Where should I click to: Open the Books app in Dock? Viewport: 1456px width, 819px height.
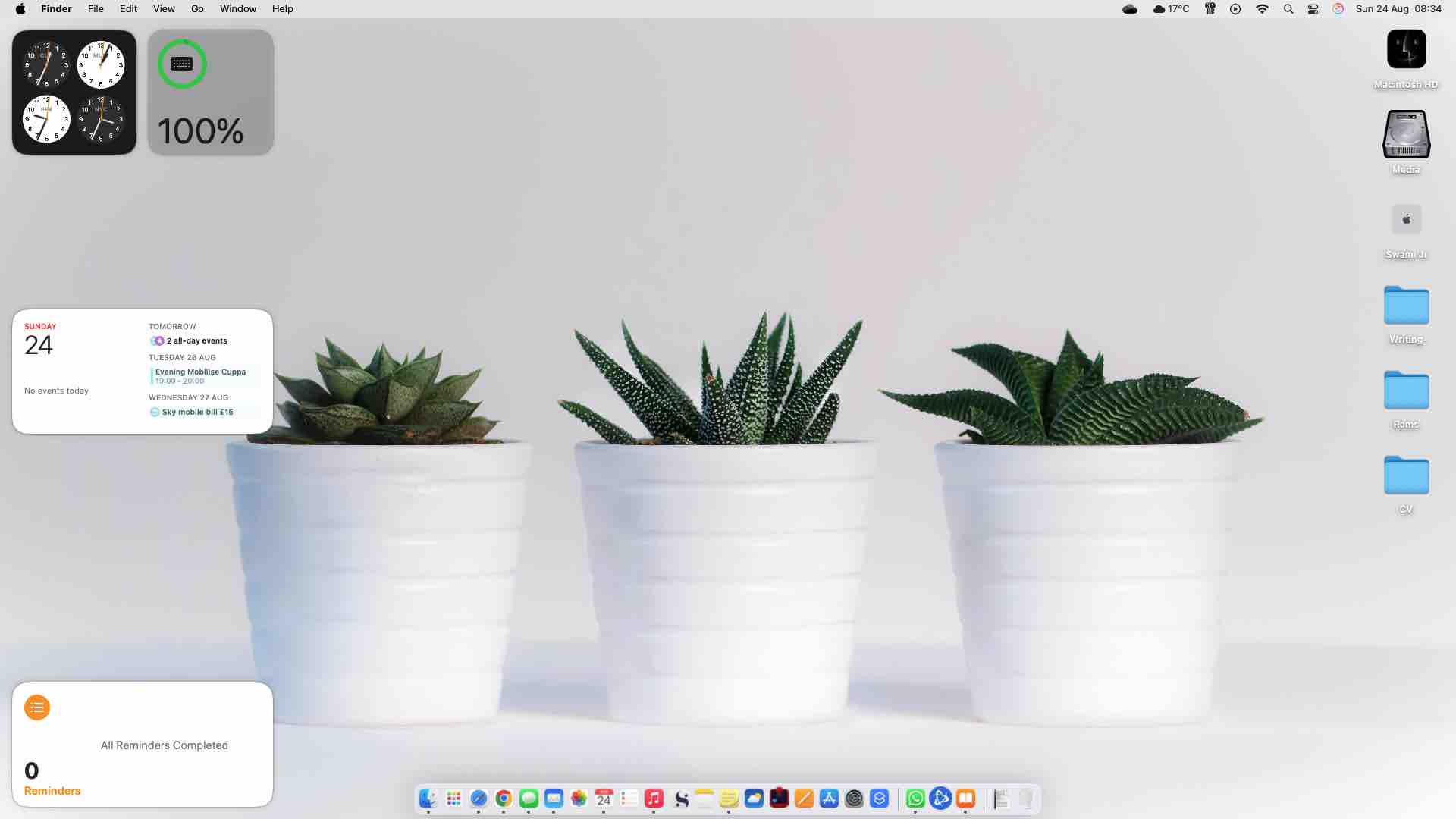pos(965,799)
